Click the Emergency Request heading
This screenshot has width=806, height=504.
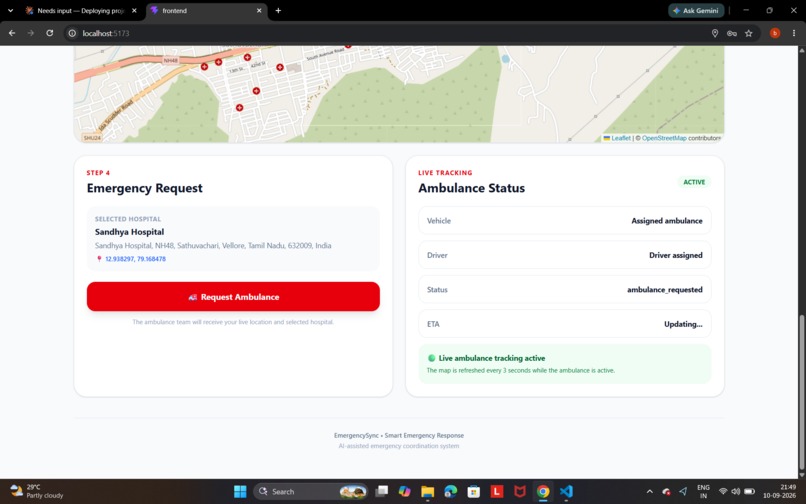coord(144,188)
